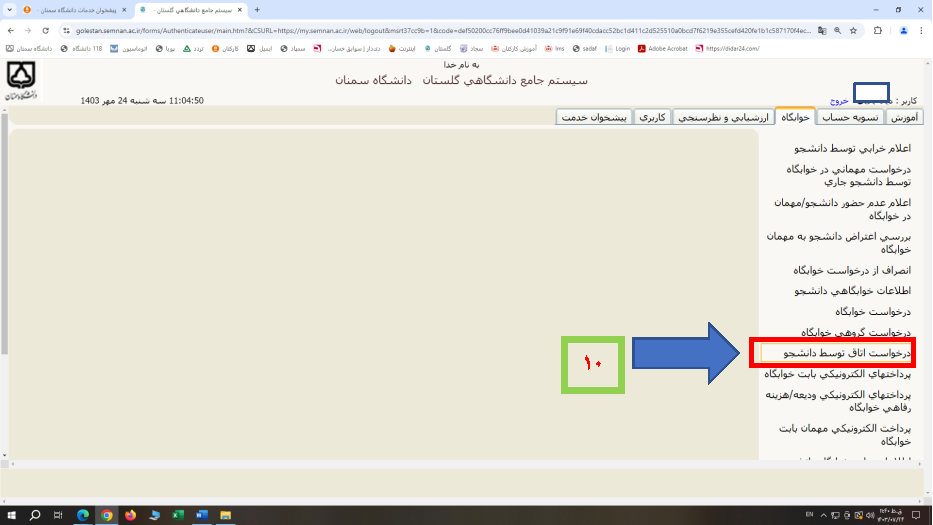933x525 pixels.
Task: Open a new browser tab with plus button
Action: [x=257, y=9]
